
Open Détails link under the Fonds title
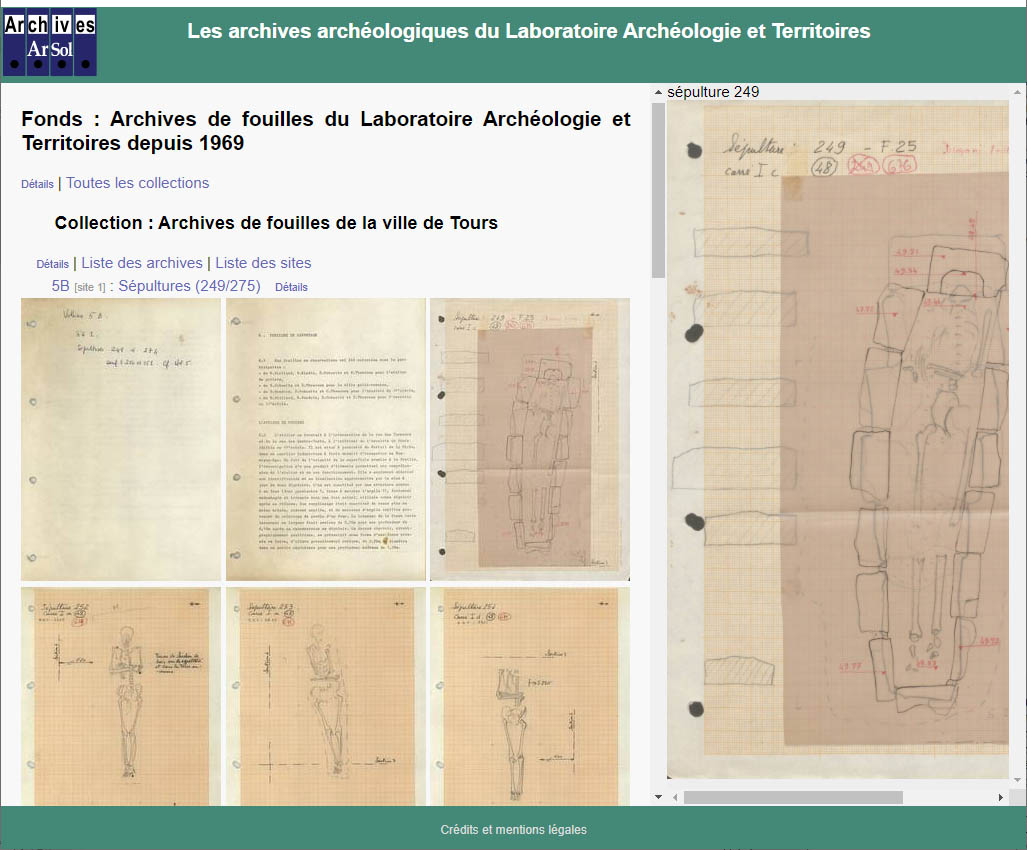[37, 184]
